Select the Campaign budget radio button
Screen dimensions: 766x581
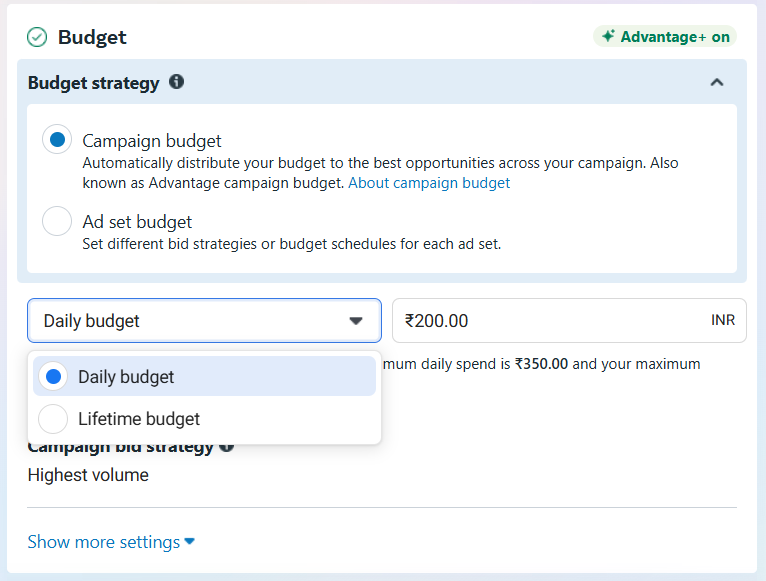pyautogui.click(x=57, y=140)
